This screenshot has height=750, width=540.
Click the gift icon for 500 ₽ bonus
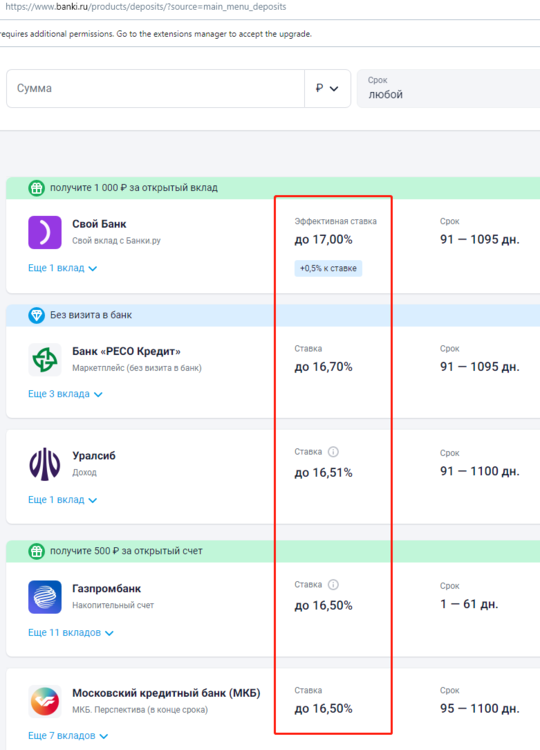tap(36, 551)
